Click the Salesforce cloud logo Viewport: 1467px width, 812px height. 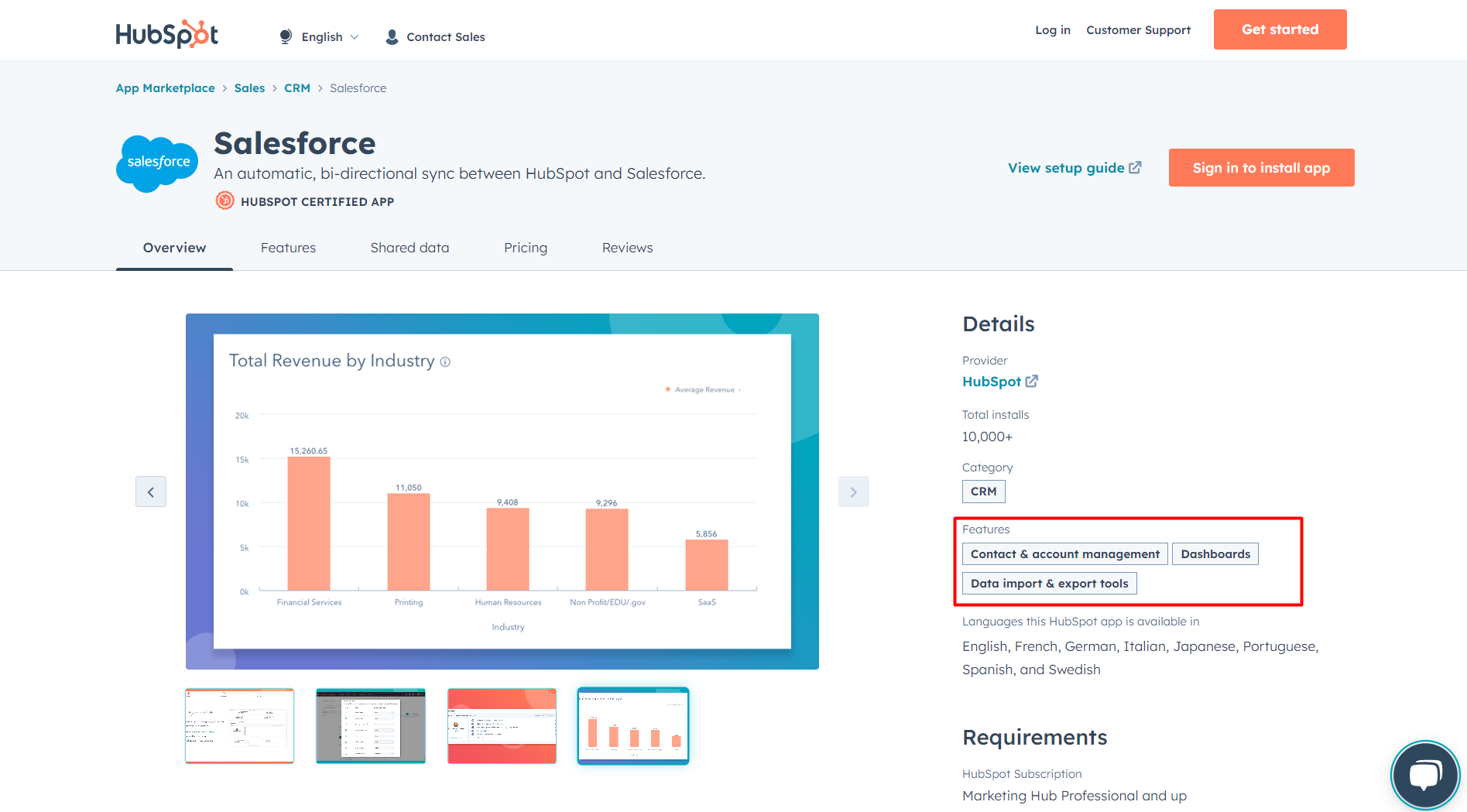click(x=158, y=163)
